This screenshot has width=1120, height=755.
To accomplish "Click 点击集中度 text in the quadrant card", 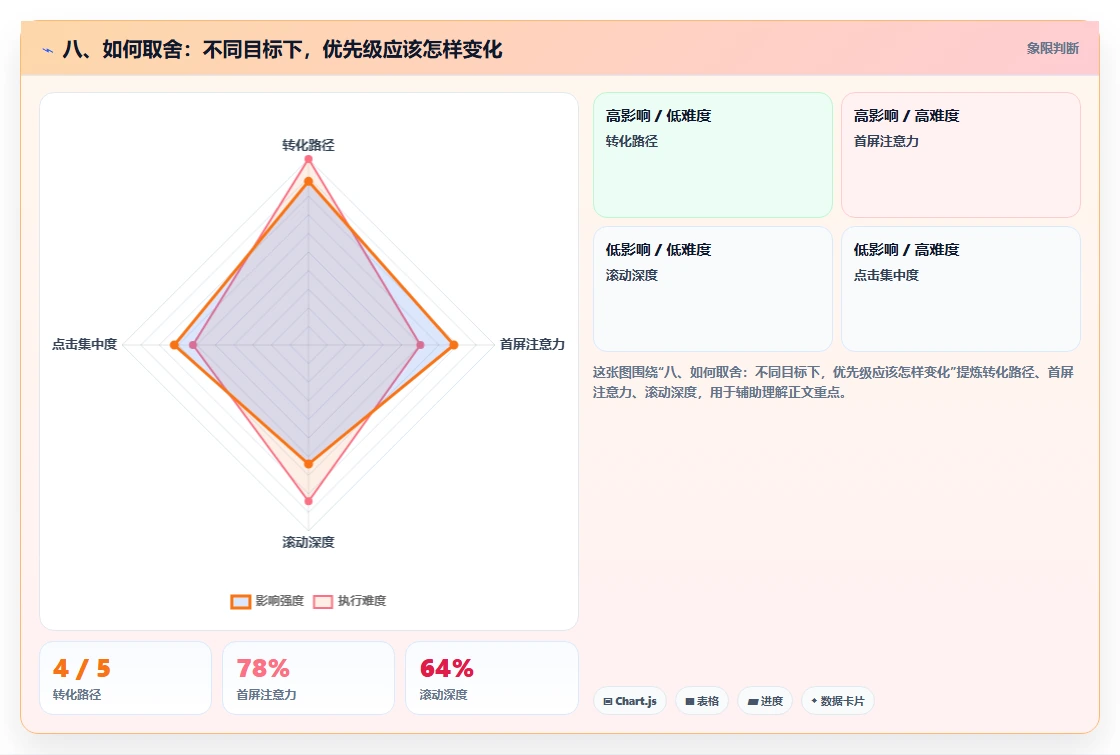I will pyautogui.click(x=886, y=275).
